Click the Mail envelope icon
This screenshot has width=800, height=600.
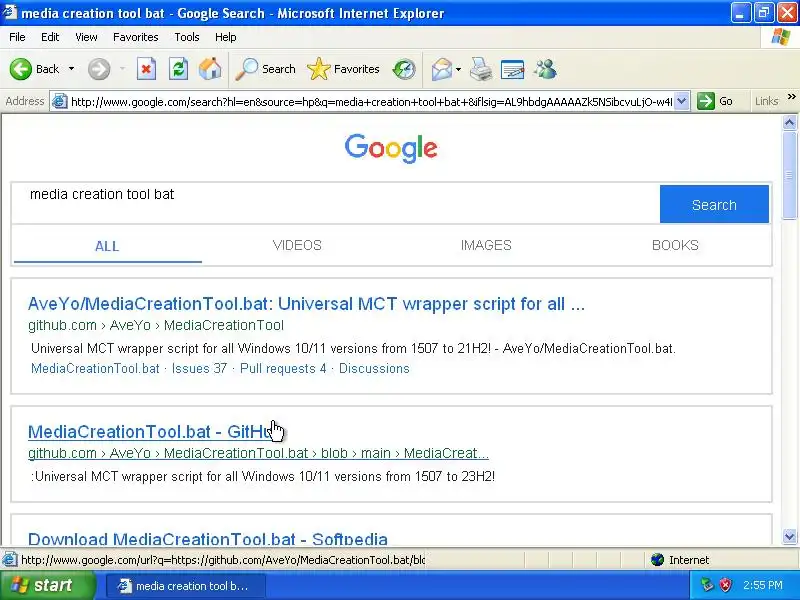(x=441, y=69)
